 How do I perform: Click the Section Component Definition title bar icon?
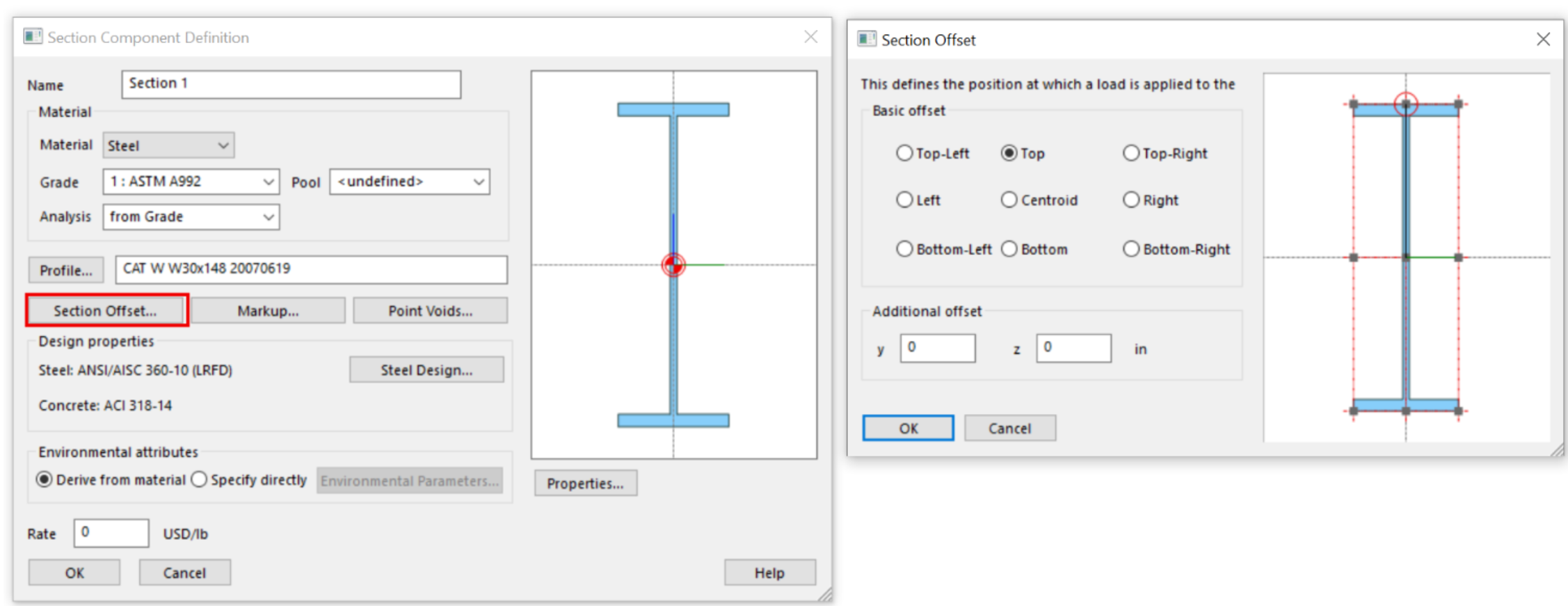tap(33, 36)
